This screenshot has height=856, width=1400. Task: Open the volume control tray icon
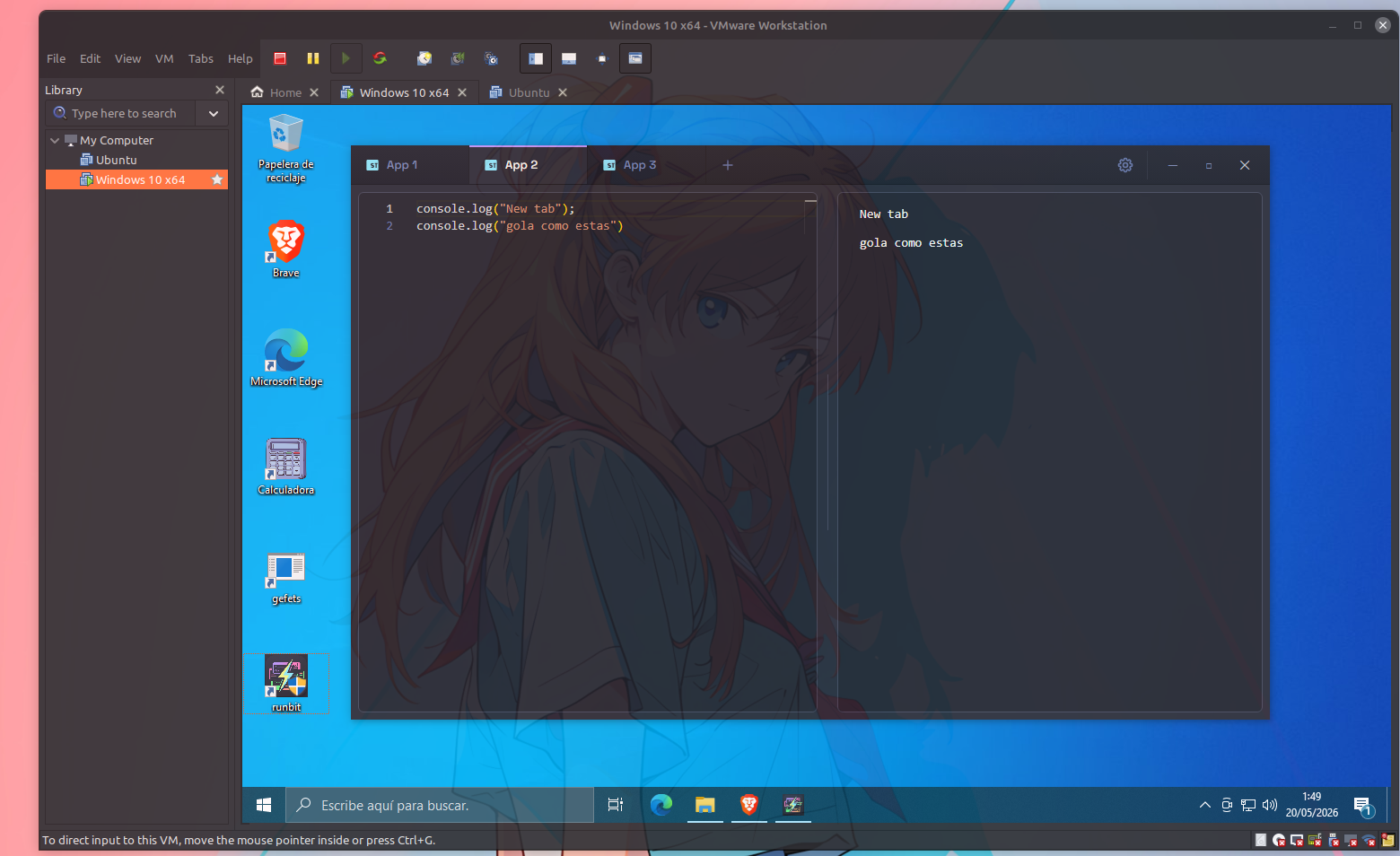[1270, 806]
